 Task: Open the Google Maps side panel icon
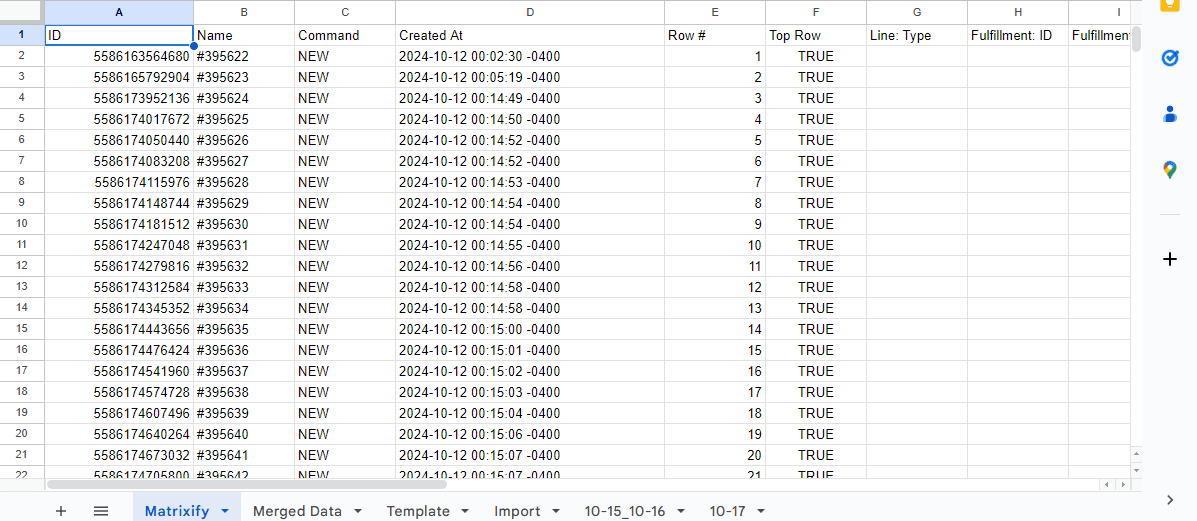[x=1170, y=170]
